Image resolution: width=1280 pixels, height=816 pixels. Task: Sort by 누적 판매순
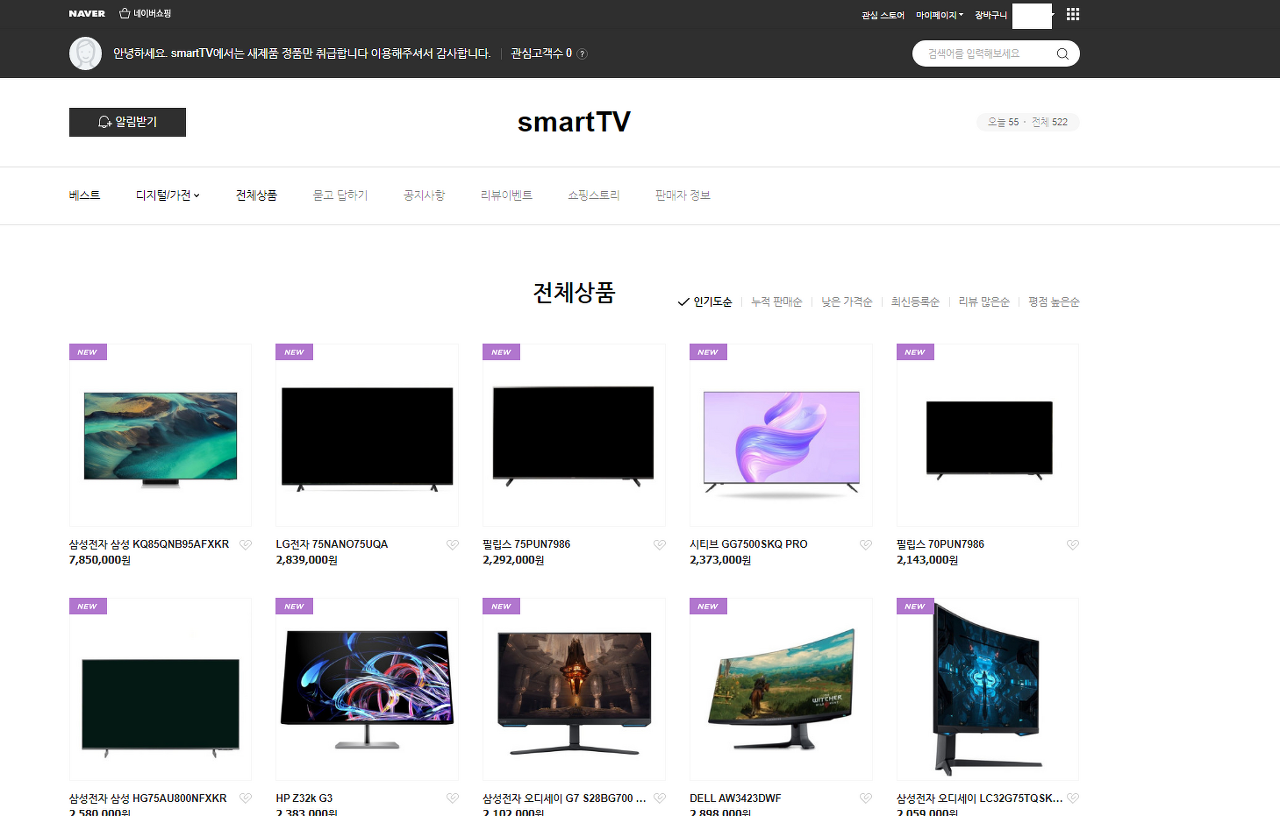click(x=777, y=302)
